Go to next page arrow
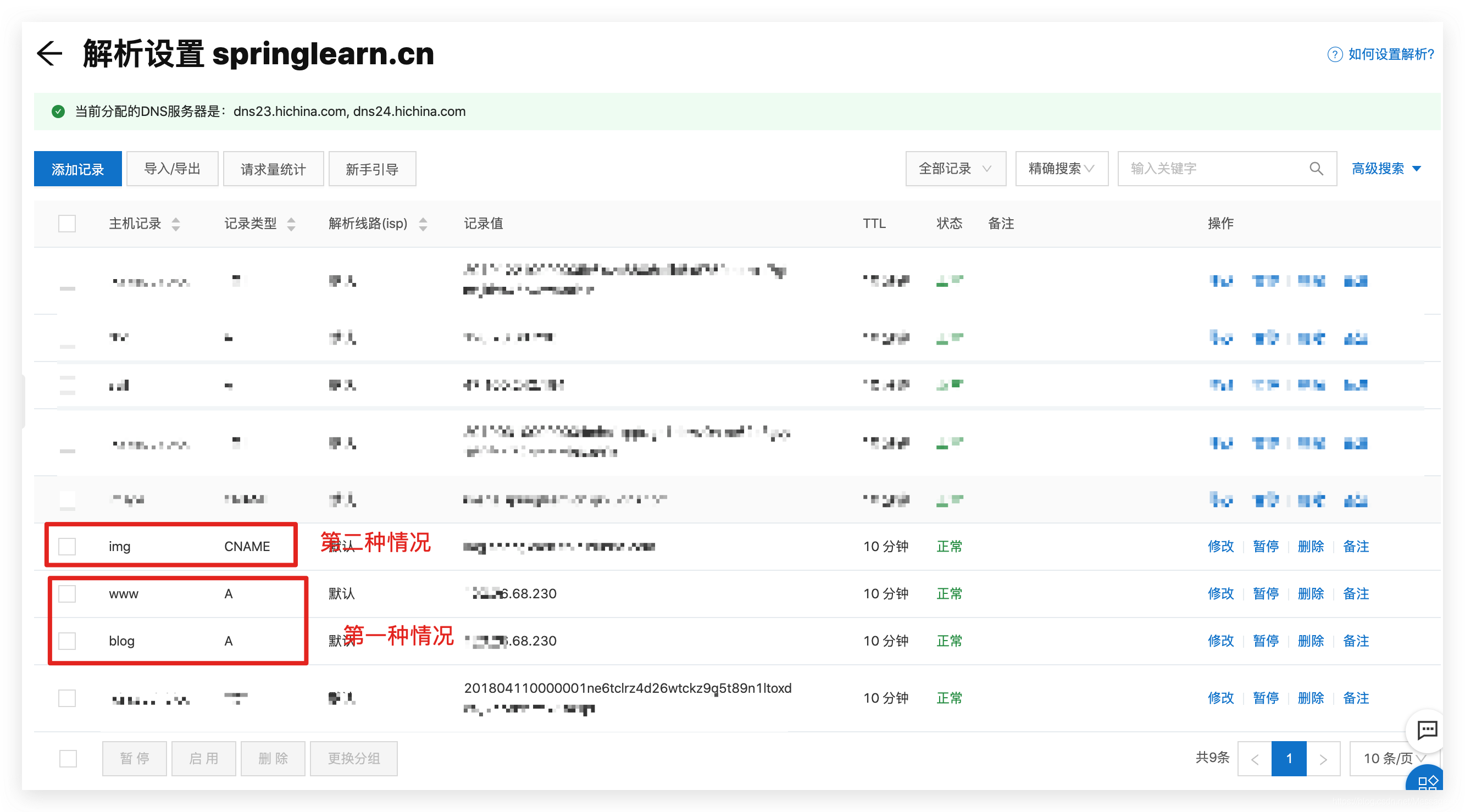This screenshot has height=812, width=1465. point(1323,759)
